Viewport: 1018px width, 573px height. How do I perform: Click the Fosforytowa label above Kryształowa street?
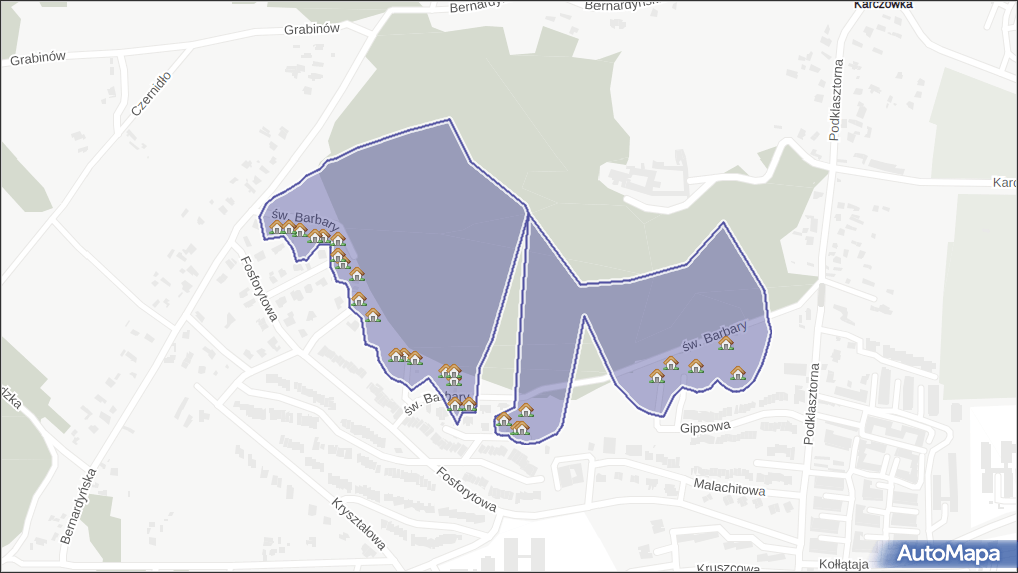tap(466, 489)
